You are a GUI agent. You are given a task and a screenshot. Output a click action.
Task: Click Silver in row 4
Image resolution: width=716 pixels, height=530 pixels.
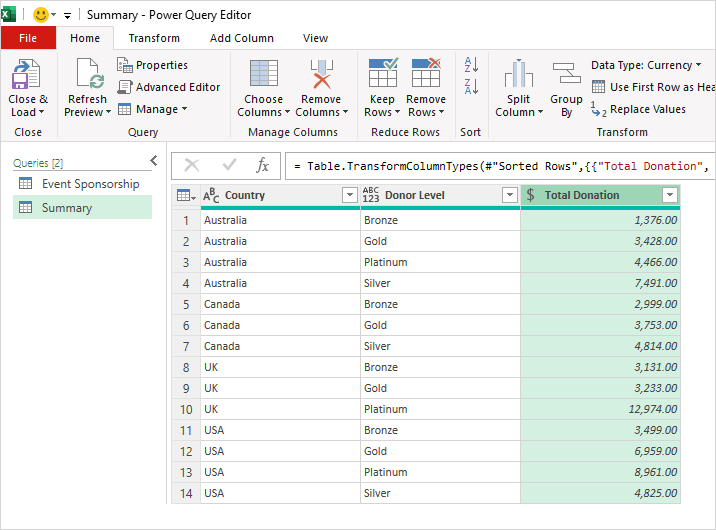[377, 283]
